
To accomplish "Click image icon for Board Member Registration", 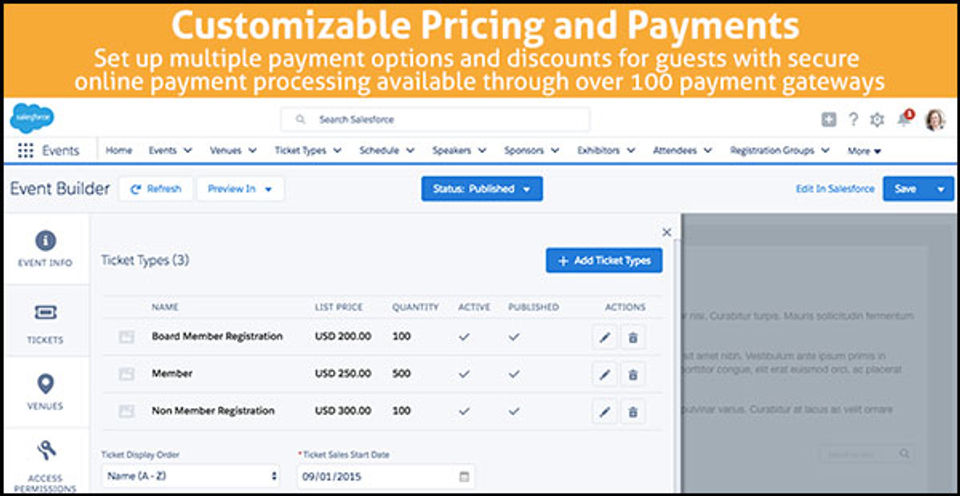I will point(126,337).
